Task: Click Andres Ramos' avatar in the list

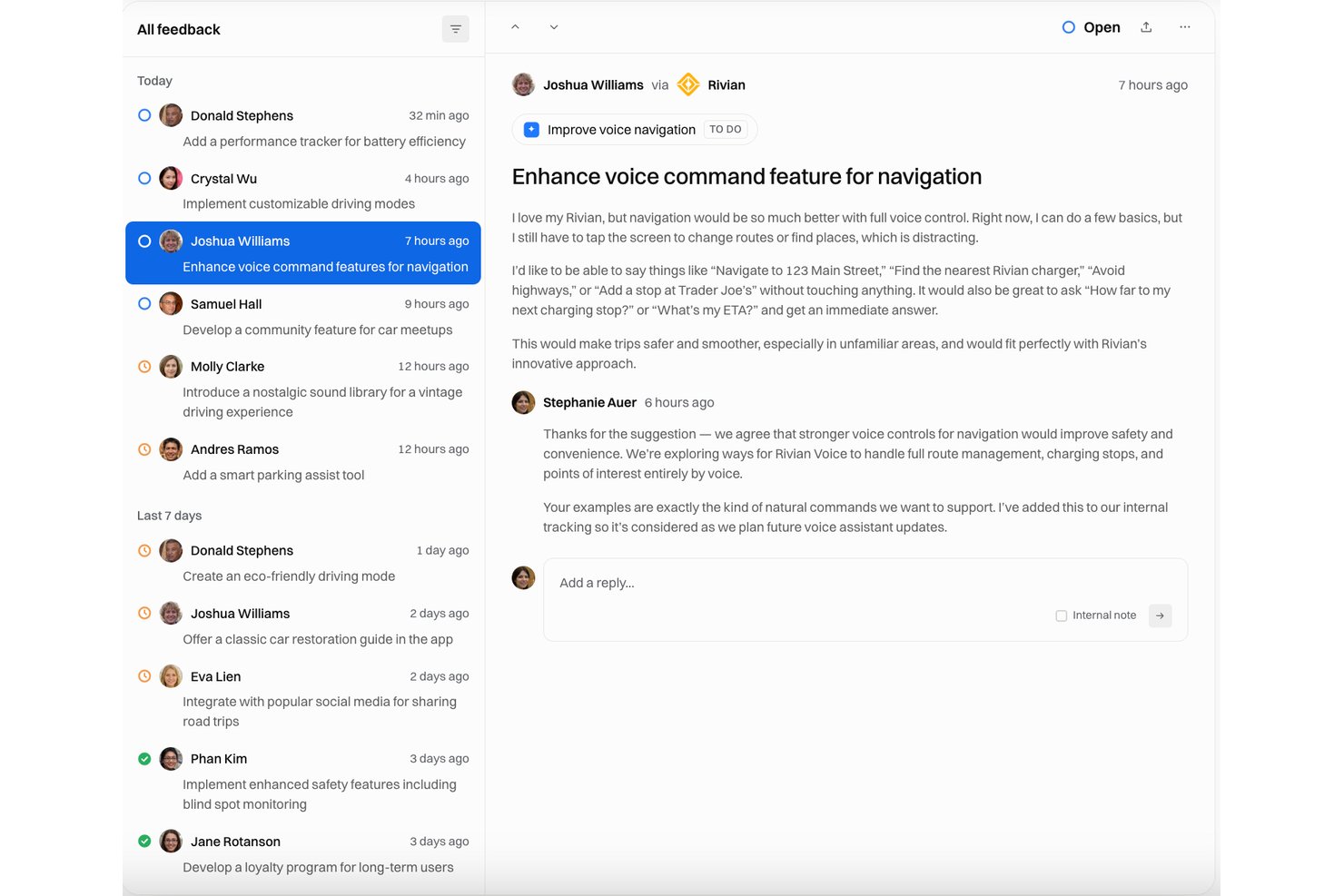Action: pyautogui.click(x=171, y=449)
